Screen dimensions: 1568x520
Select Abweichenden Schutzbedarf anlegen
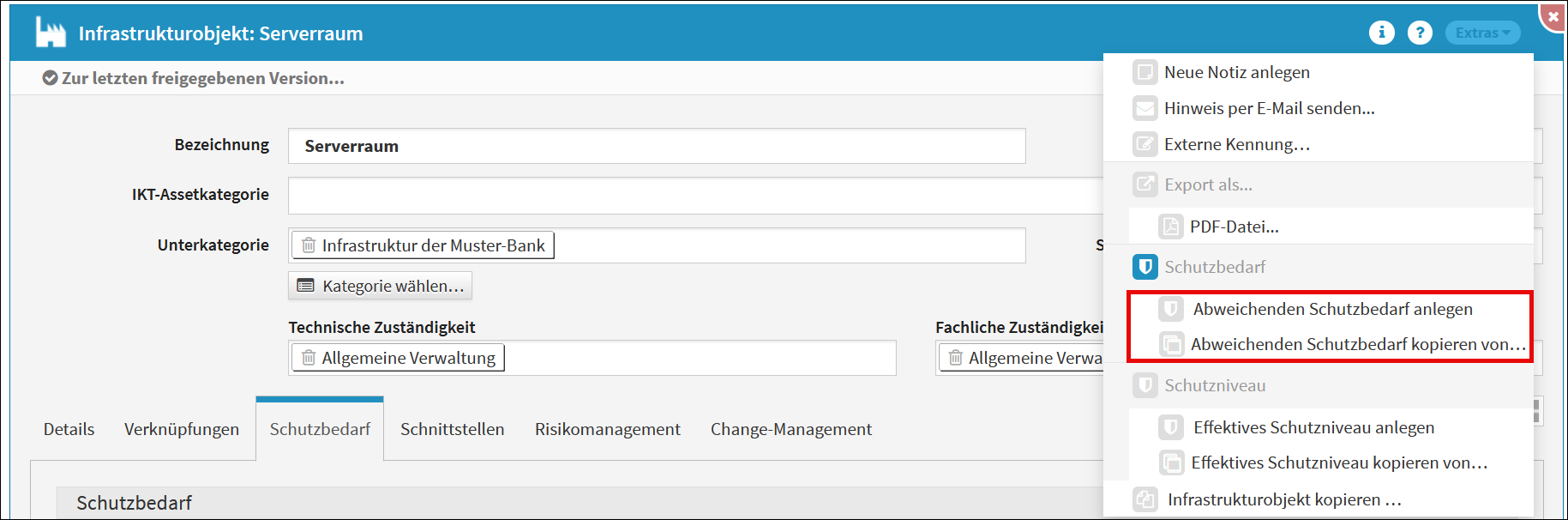pyautogui.click(x=1332, y=309)
